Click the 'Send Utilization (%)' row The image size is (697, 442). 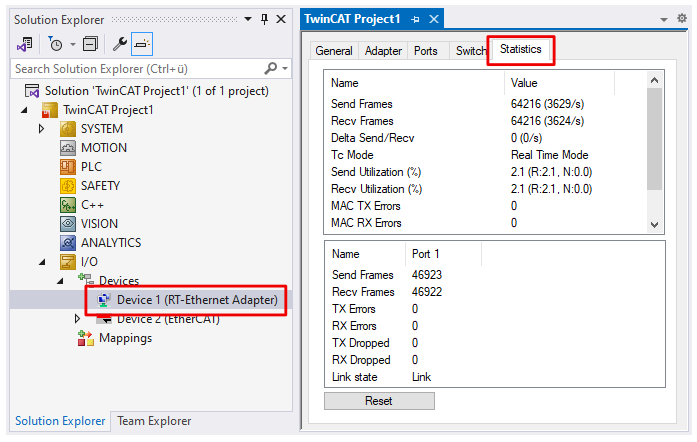[x=486, y=172]
